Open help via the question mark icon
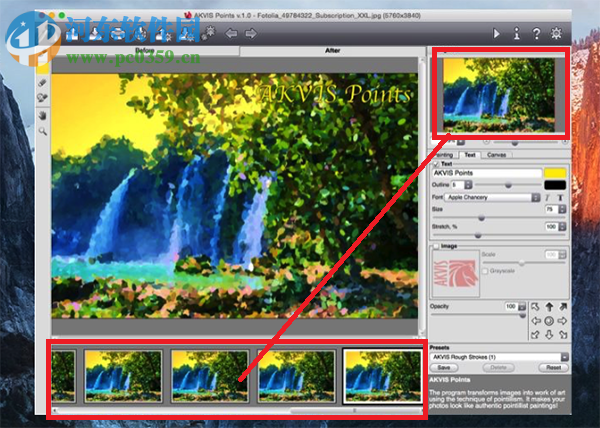600x428 pixels. (536, 34)
